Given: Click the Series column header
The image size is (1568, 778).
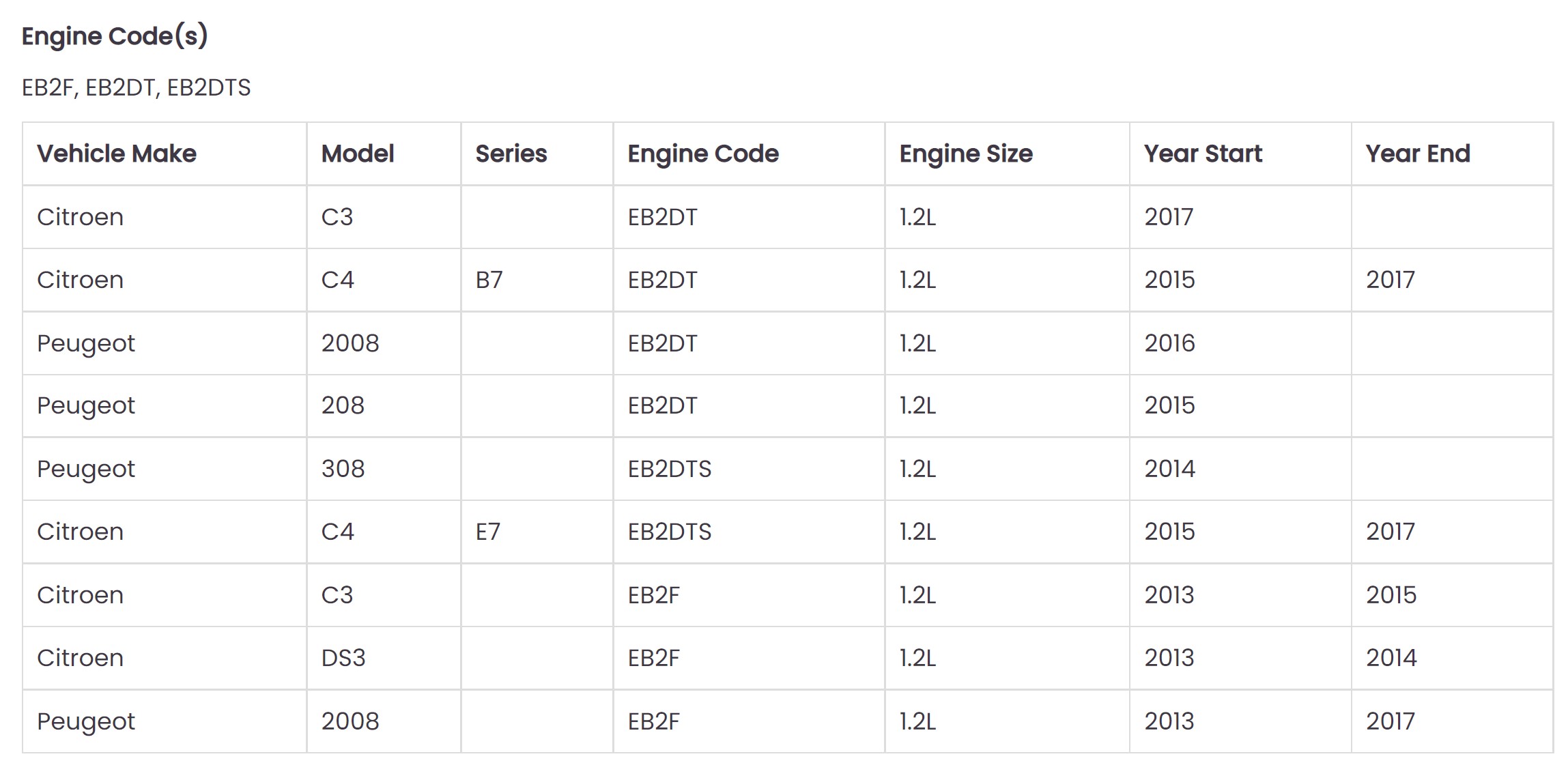Looking at the screenshot, I should [x=511, y=154].
